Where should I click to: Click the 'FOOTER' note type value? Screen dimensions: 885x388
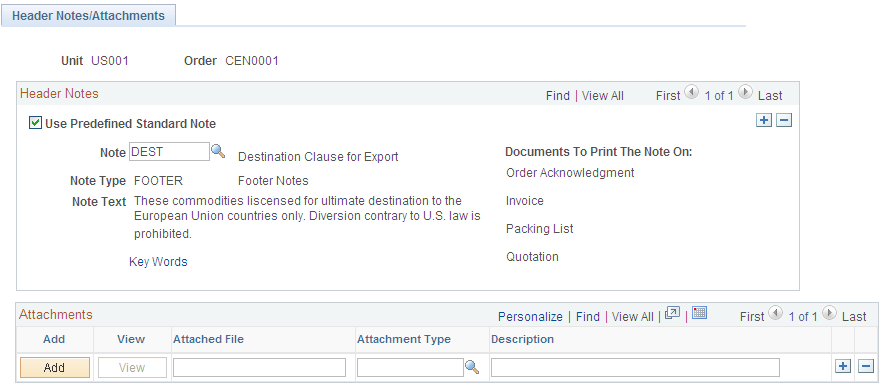click(x=158, y=181)
